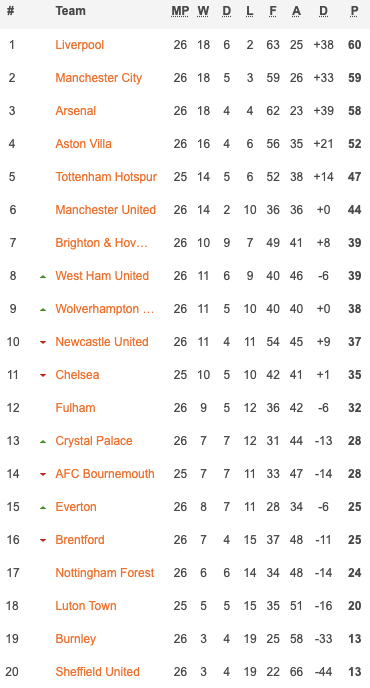Click green up arrow beside Everton
This screenshot has height=688, width=370.
coord(43,508)
